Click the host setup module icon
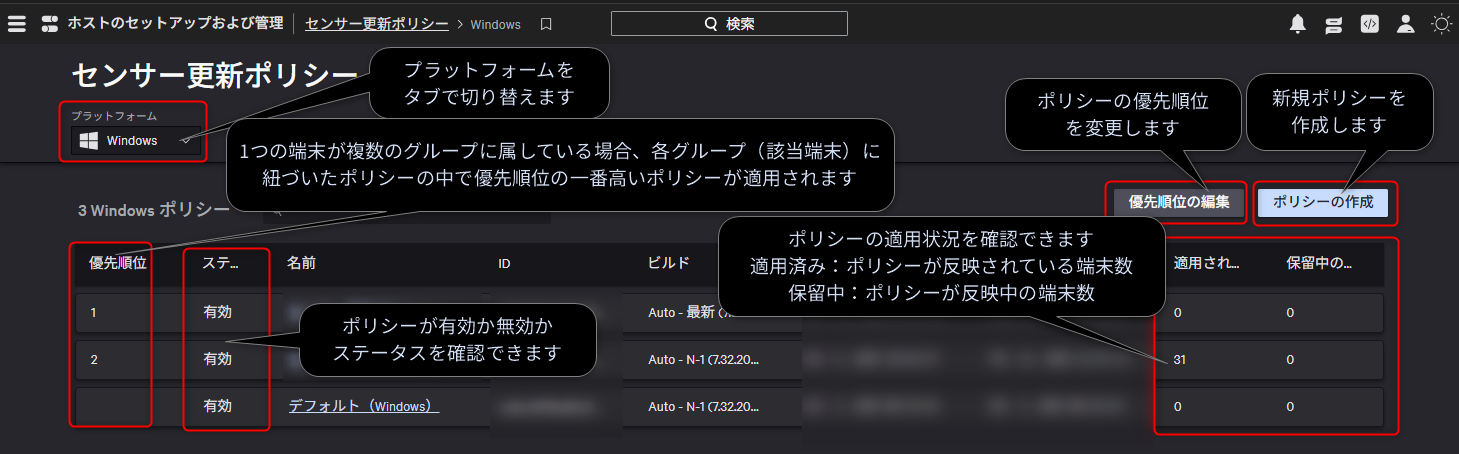This screenshot has height=454, width=1459. (49, 24)
